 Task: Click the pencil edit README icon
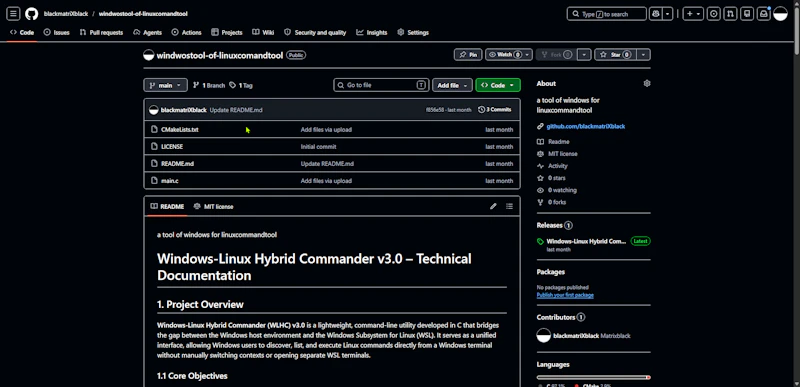tap(493, 207)
